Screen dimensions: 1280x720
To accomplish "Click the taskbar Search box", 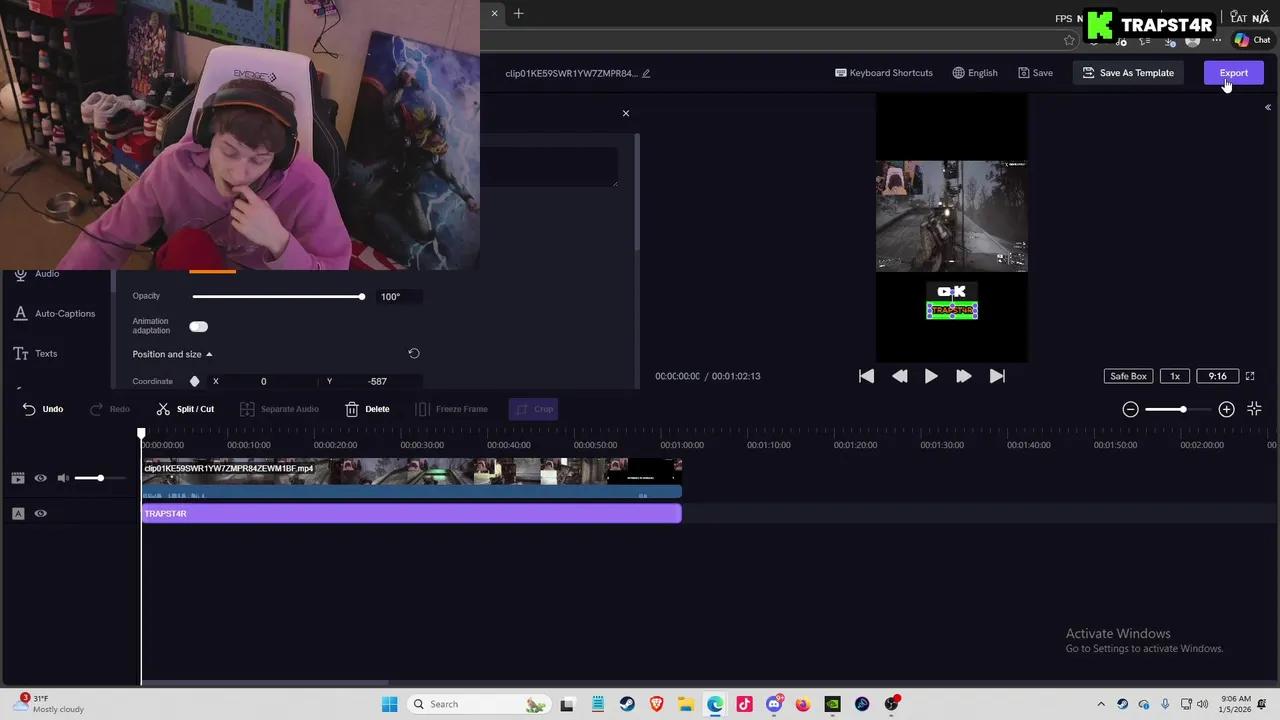I will [x=480, y=704].
